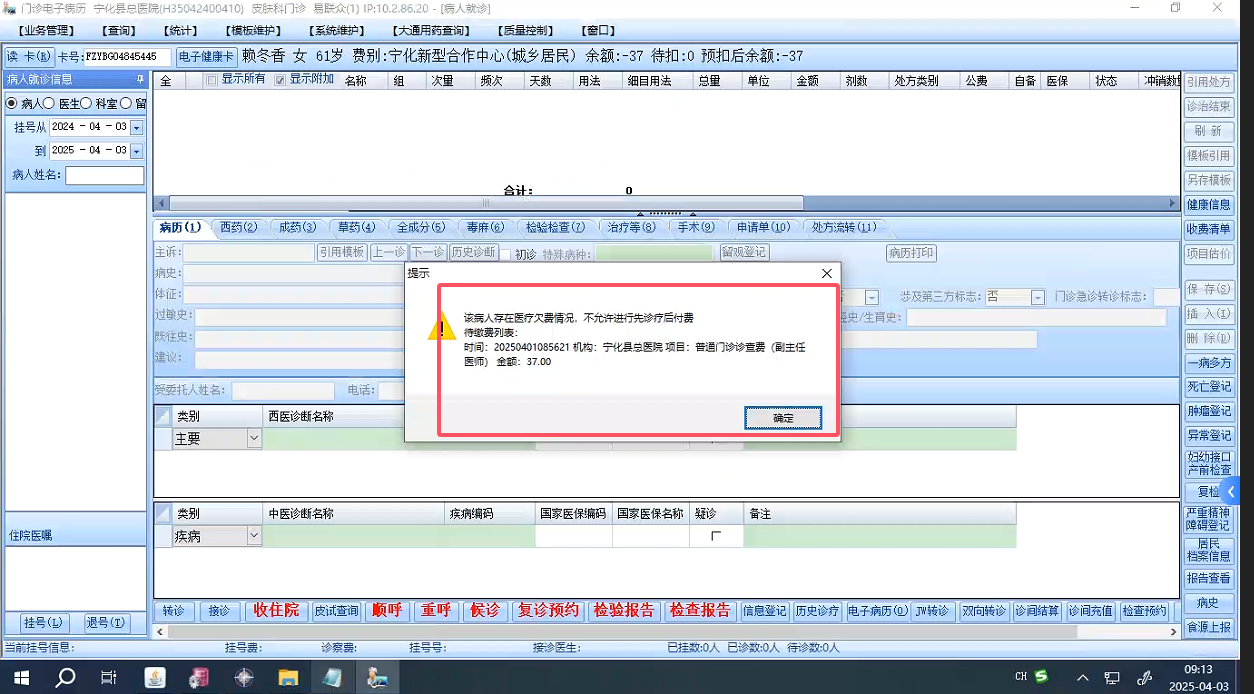Image resolution: width=1254 pixels, height=694 pixels.
Task: Open the Java application in taskbar
Action: [x=155, y=677]
